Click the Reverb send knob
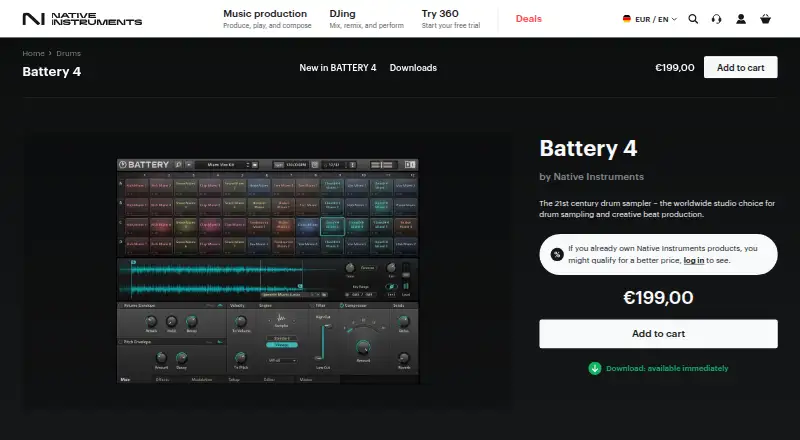Image resolution: width=800 pixels, height=440 pixels. (x=404, y=358)
